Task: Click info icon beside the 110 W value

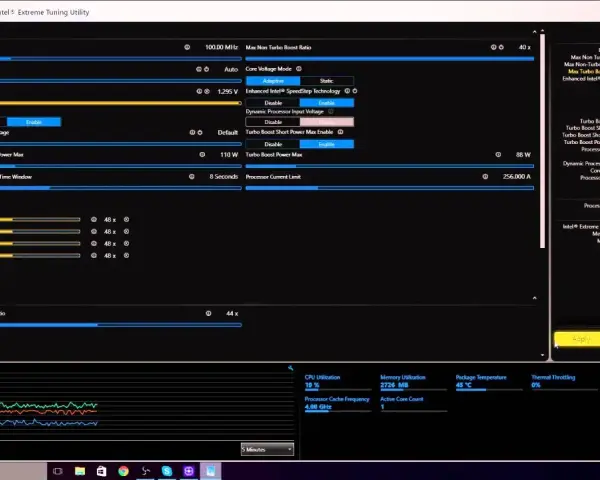Action: point(202,155)
